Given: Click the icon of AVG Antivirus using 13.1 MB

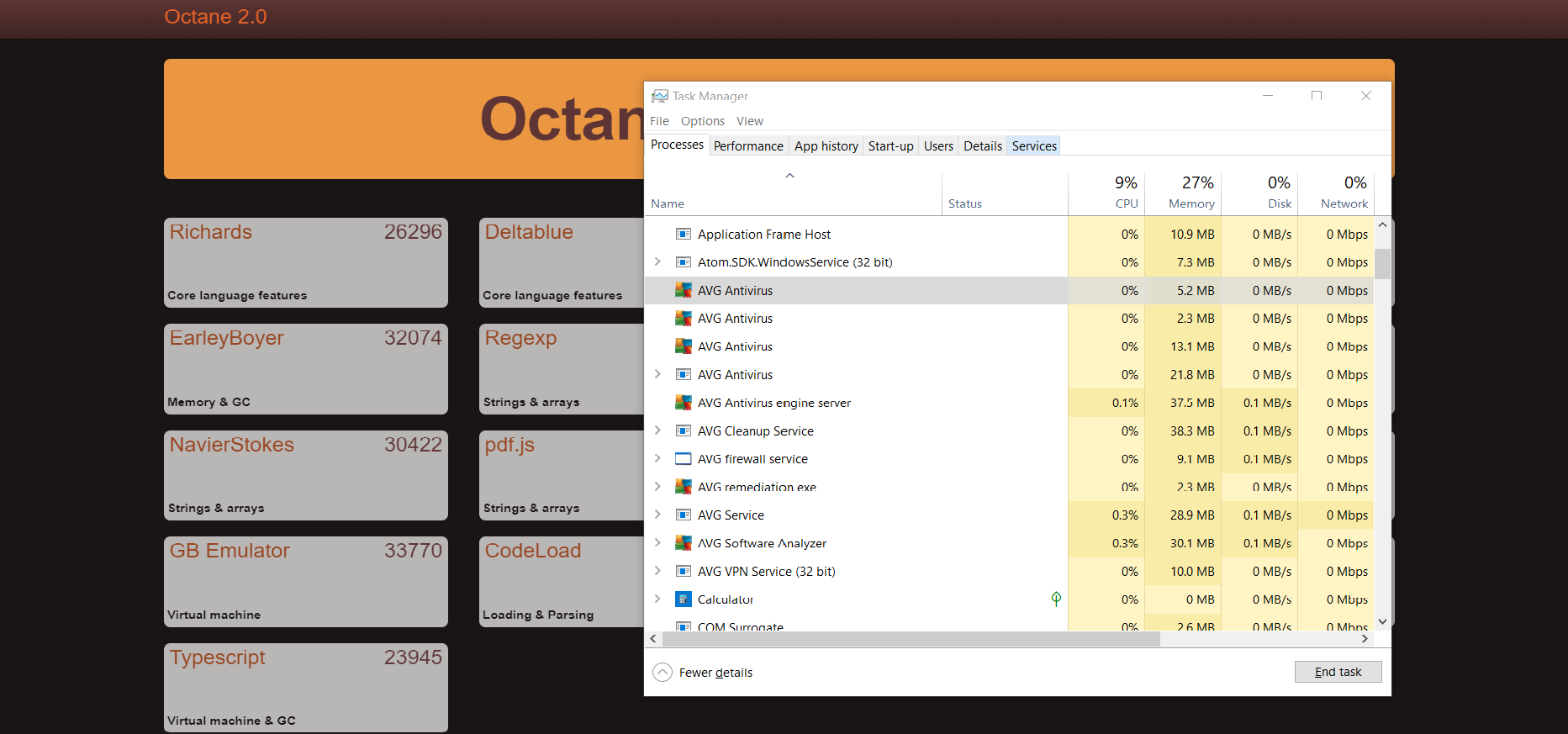Looking at the screenshot, I should click(x=684, y=346).
